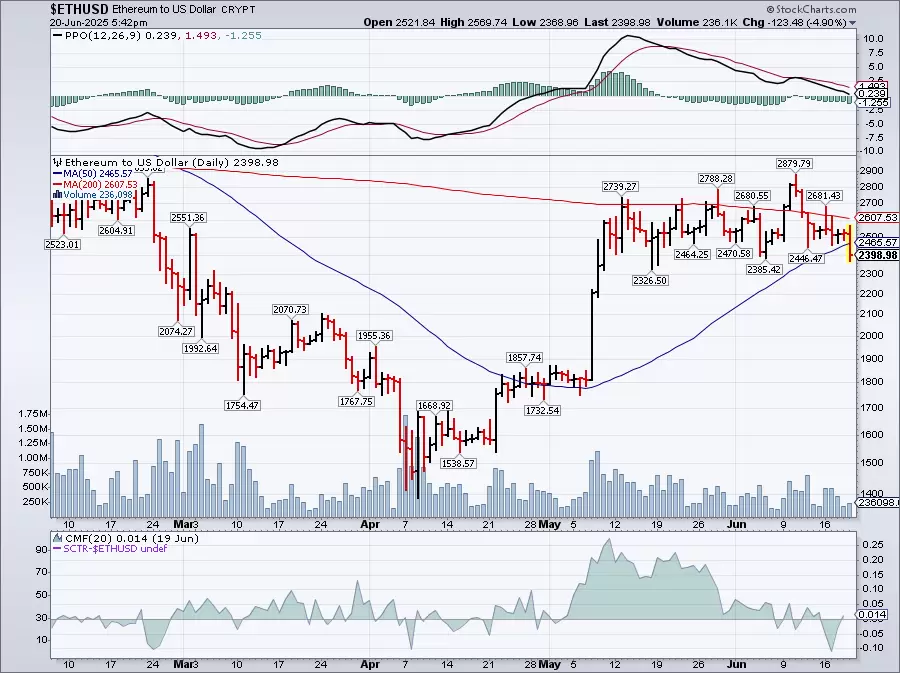The width and height of the screenshot is (900, 673).
Task: Click the $ETHUSD ticker symbol heading
Action: [x=79, y=9]
